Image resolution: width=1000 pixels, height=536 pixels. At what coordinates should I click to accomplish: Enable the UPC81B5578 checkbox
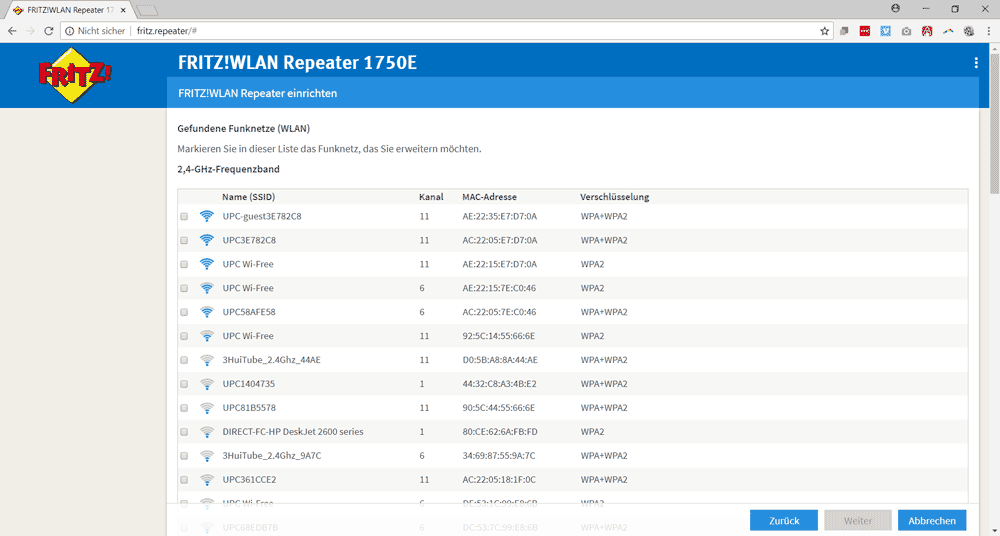[x=184, y=408]
